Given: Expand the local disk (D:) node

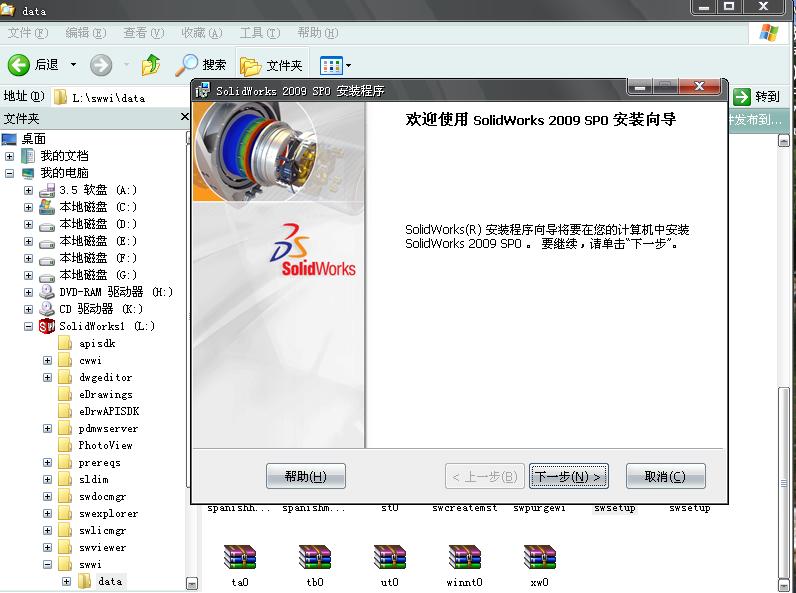Looking at the screenshot, I should [28, 224].
